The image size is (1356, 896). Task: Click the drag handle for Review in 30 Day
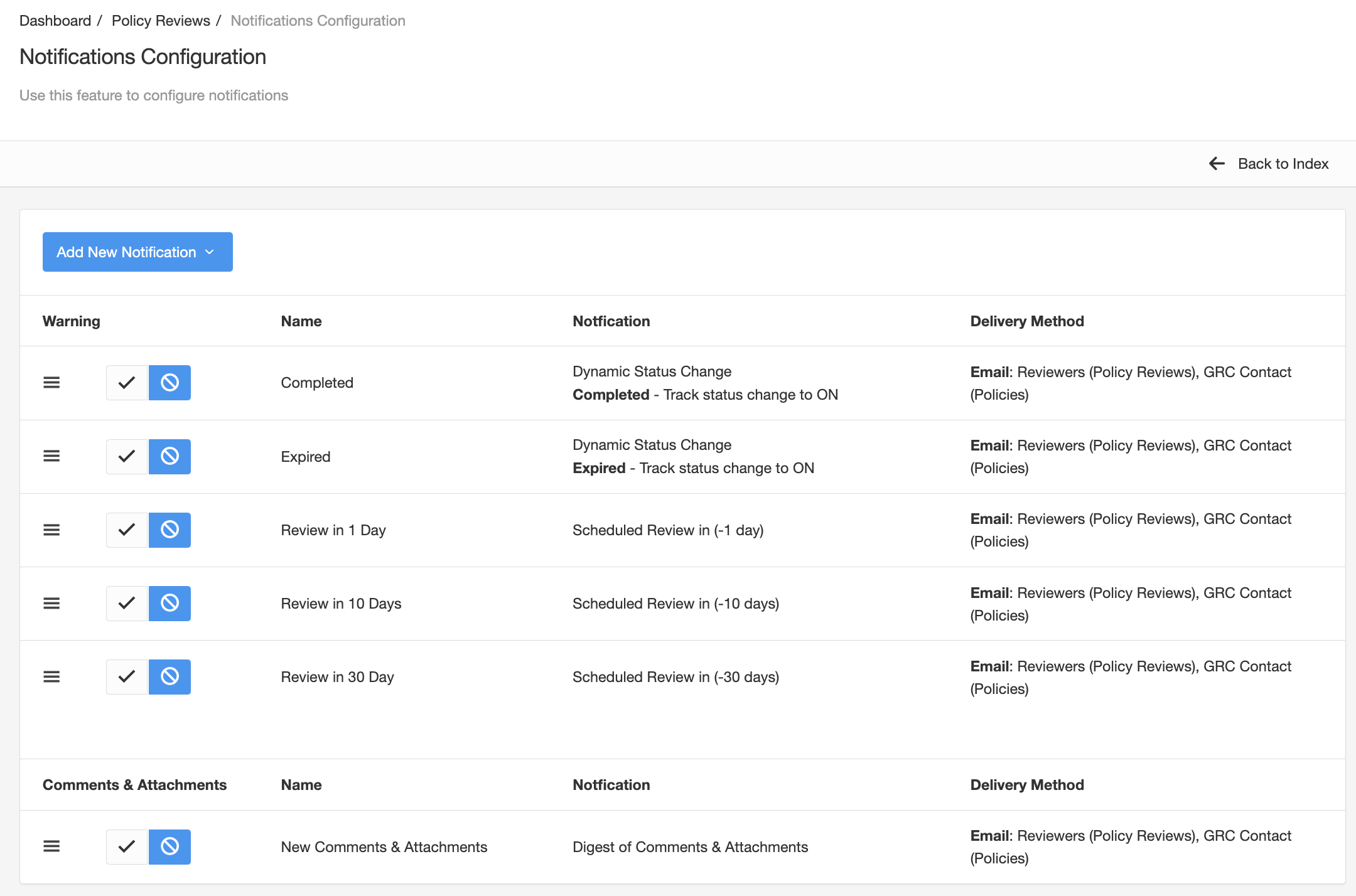[51, 677]
